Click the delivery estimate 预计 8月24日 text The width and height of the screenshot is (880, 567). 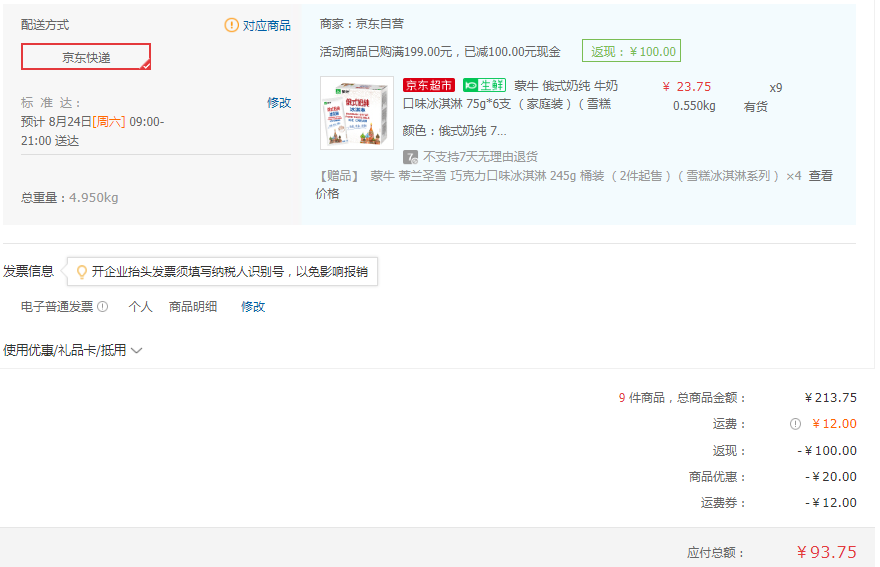point(93,131)
